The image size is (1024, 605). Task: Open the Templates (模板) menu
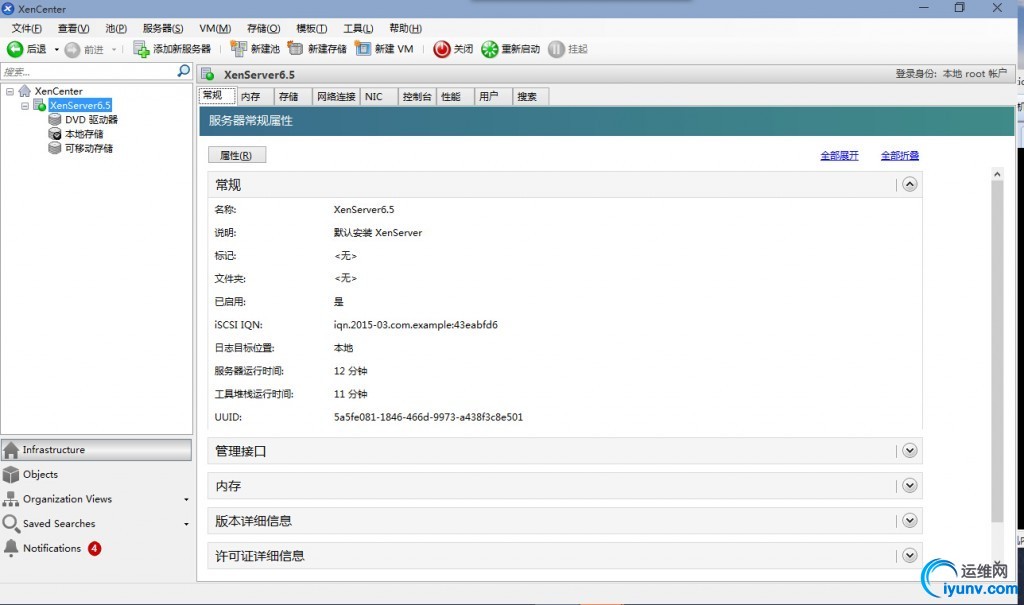coord(312,28)
